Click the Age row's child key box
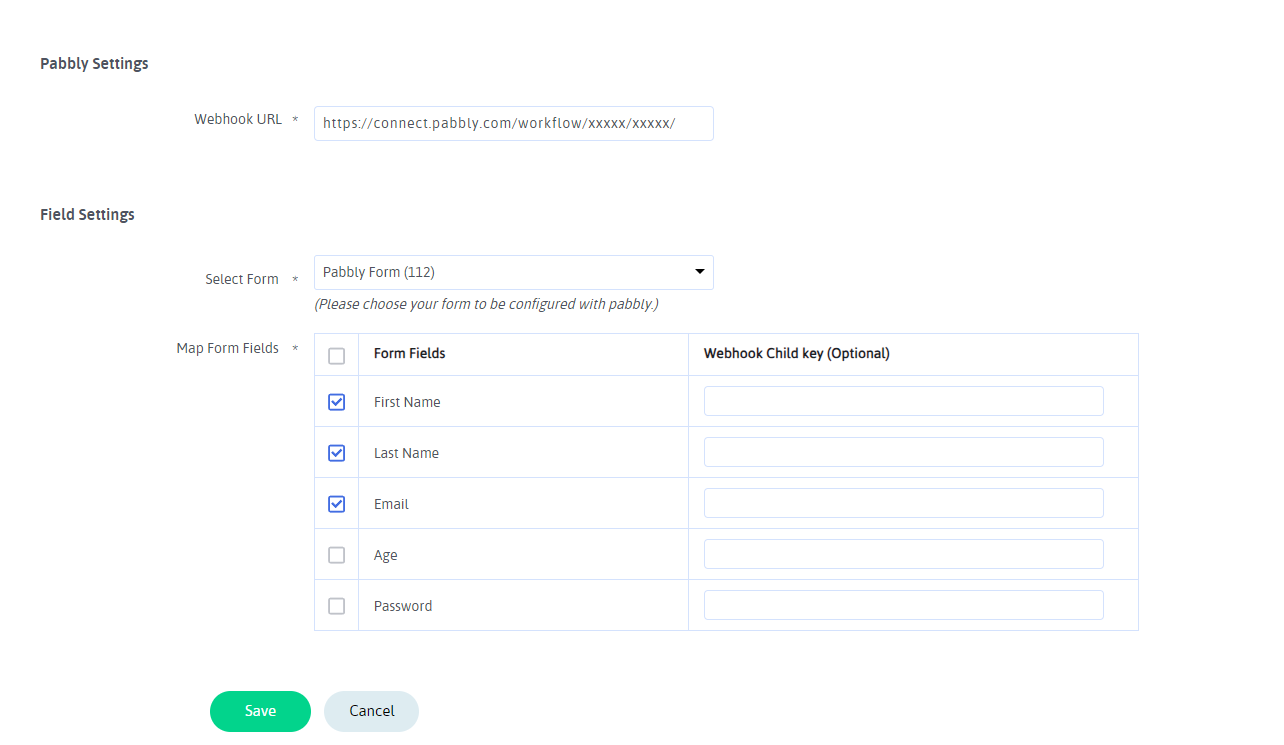This screenshot has height=745, width=1284. 903,553
